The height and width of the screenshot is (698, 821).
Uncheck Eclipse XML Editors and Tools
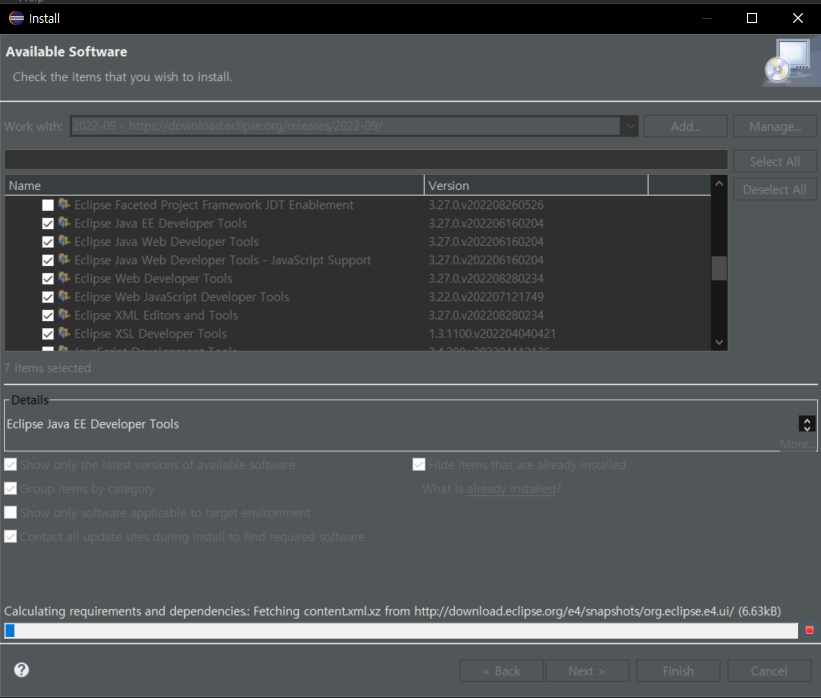pos(48,315)
